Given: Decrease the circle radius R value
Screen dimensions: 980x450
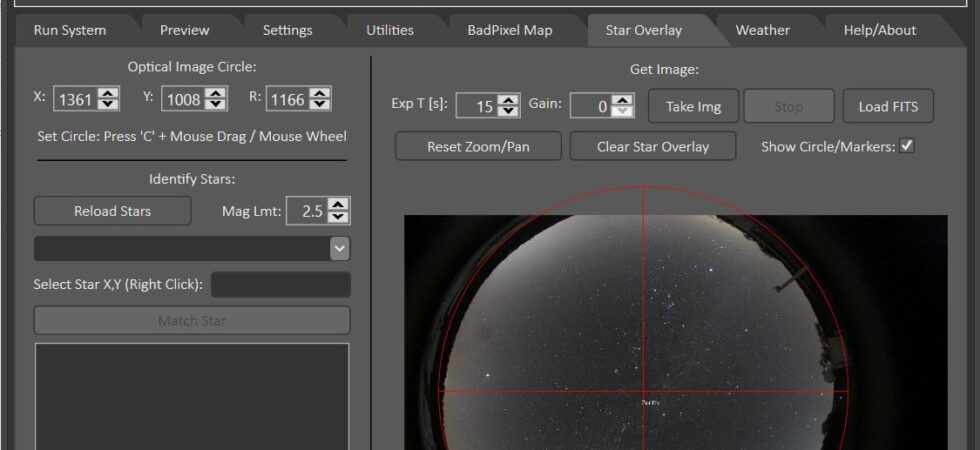Looking at the screenshot, I should click(x=320, y=104).
